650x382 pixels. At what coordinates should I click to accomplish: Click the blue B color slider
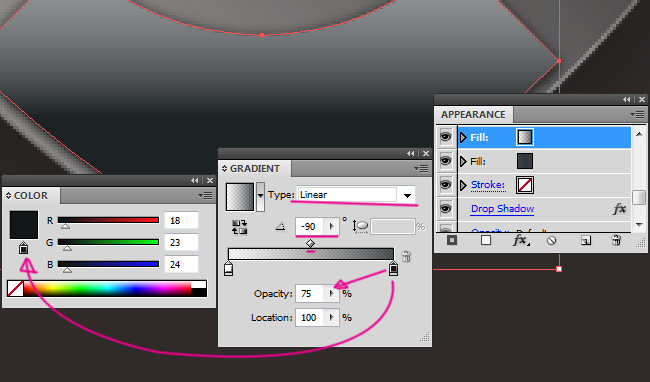[108, 264]
